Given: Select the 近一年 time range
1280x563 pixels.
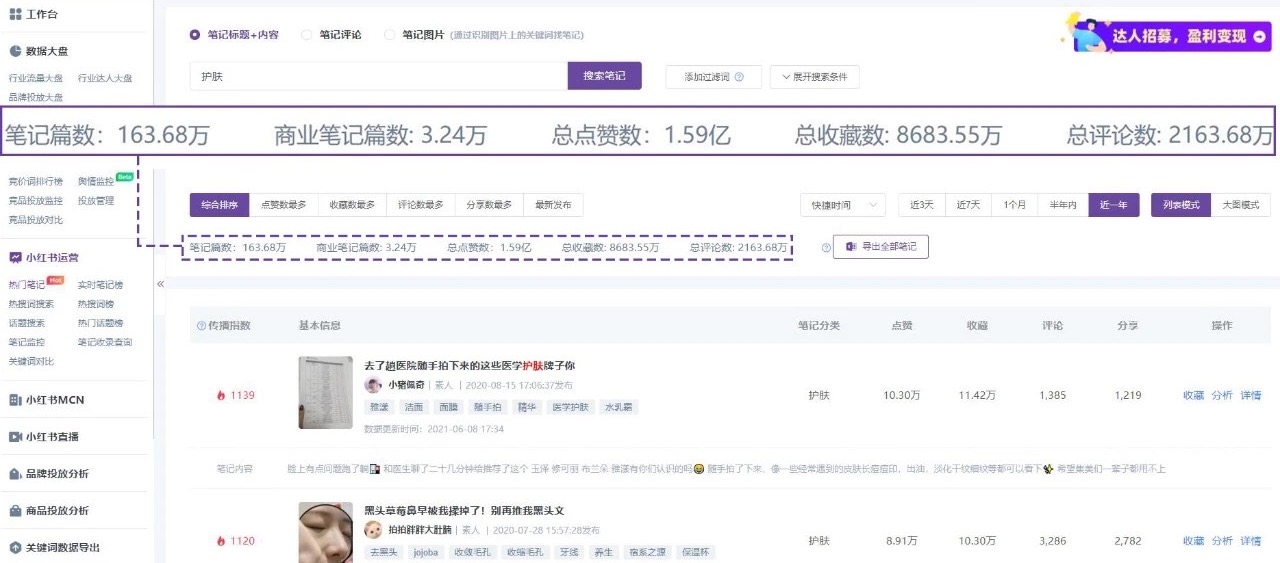Looking at the screenshot, I should [x=1114, y=205].
